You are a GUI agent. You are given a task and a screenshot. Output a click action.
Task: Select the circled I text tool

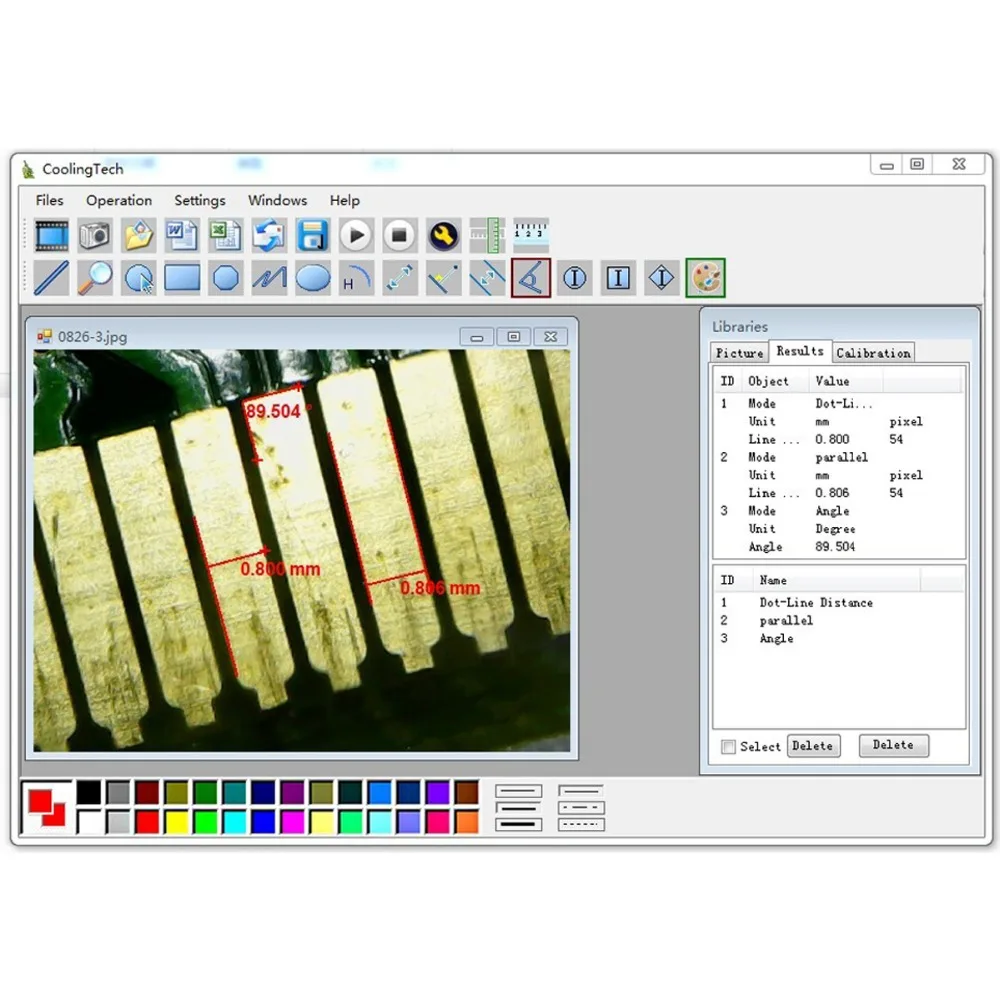pyautogui.click(x=575, y=278)
